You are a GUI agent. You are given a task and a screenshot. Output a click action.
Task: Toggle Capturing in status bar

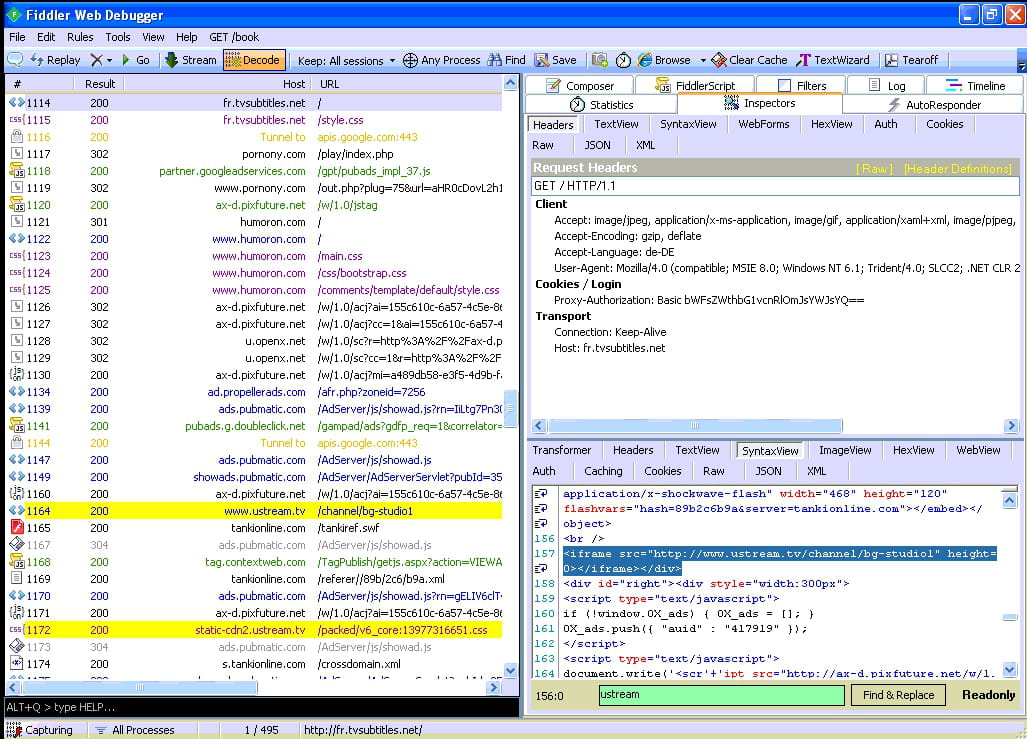[39, 730]
